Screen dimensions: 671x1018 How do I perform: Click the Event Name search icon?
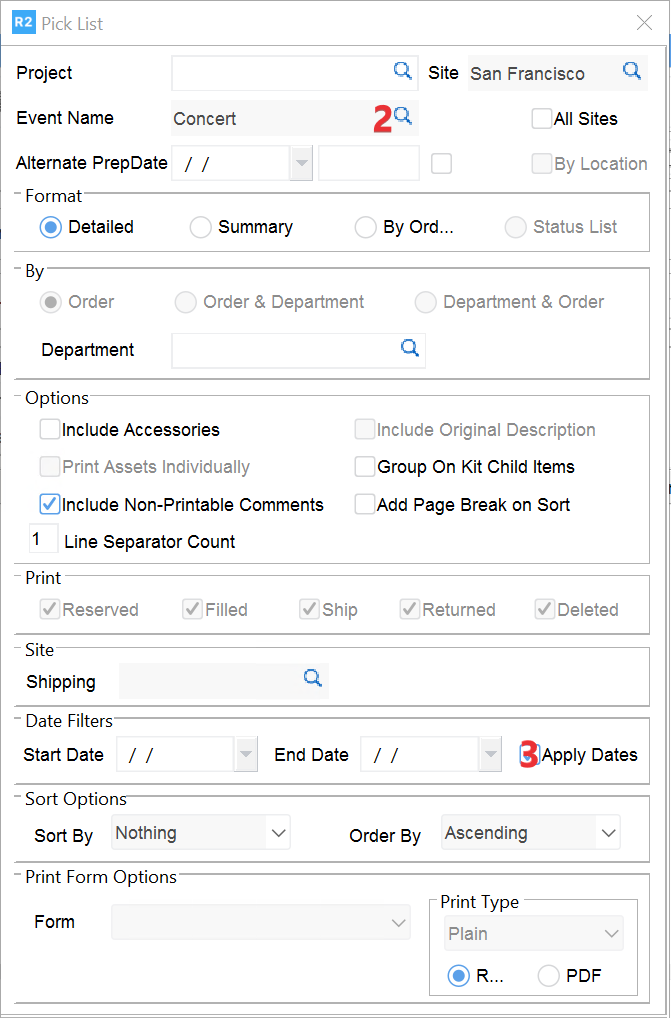click(x=403, y=117)
